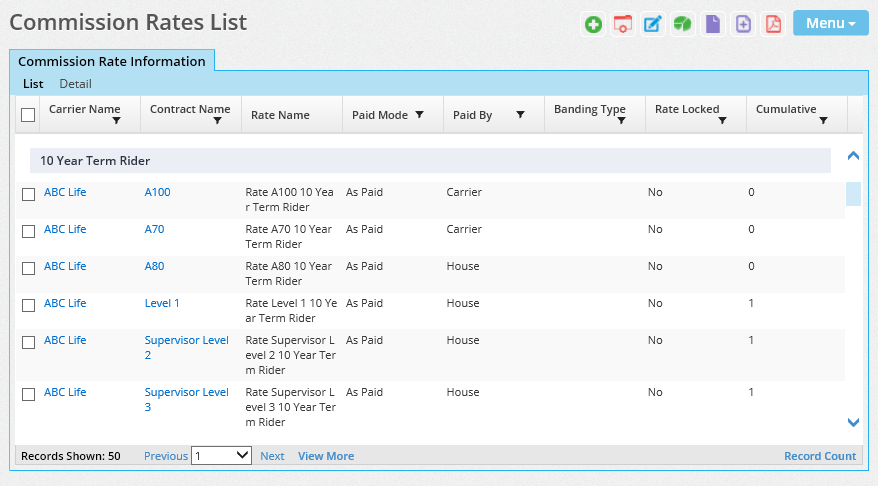Click the red folder settings icon
Image resolution: width=878 pixels, height=486 pixels.
(623, 24)
